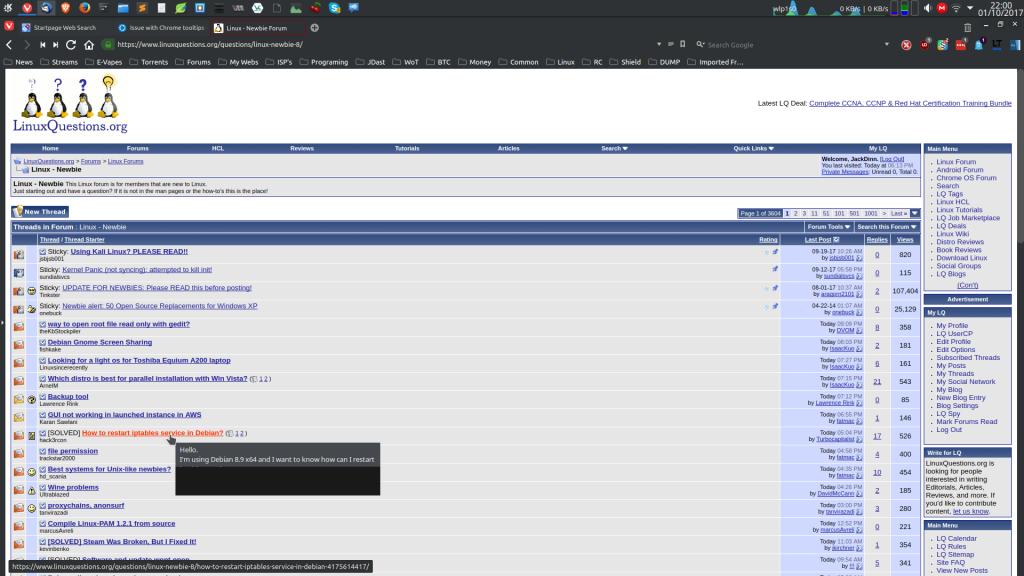Open the Tutorials navigation item
The image size is (1024, 576).
(407, 148)
